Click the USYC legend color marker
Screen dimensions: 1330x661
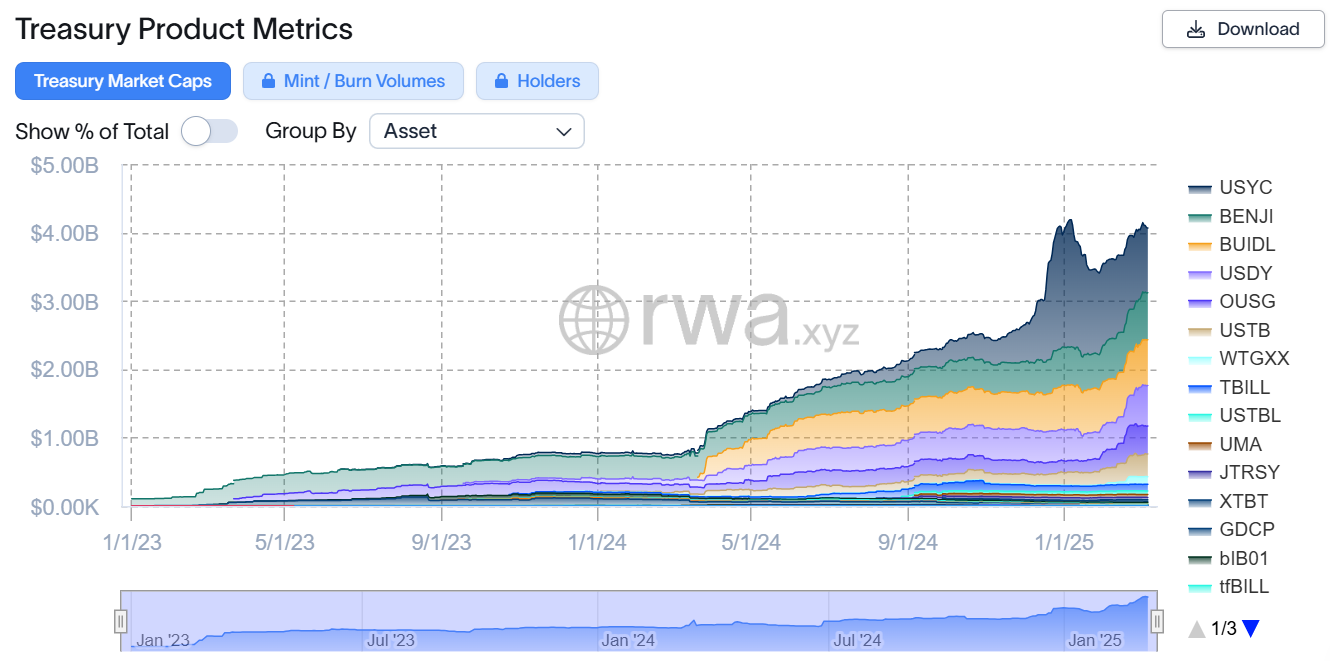[x=1200, y=188]
